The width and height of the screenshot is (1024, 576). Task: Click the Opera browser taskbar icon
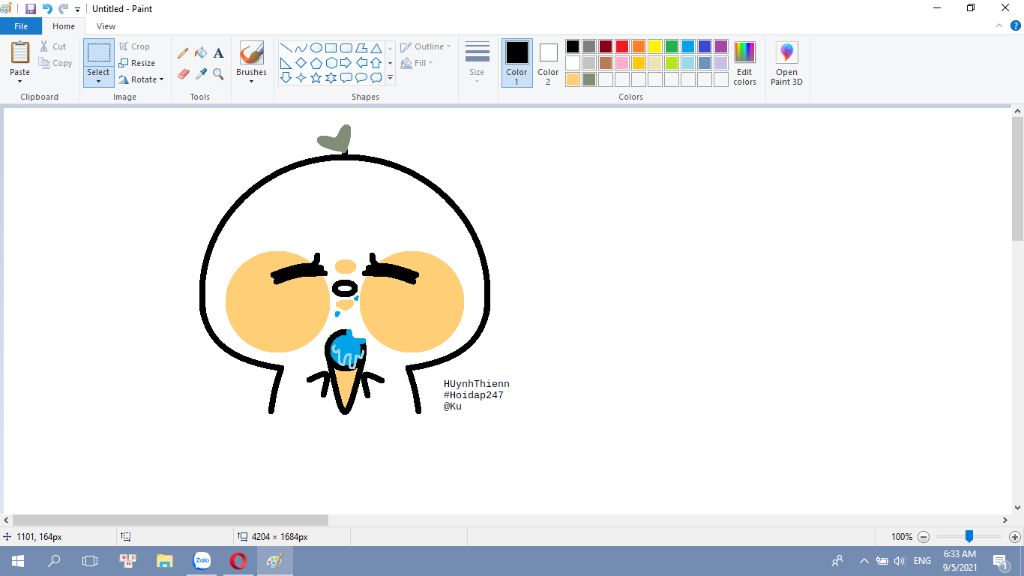[238, 561]
